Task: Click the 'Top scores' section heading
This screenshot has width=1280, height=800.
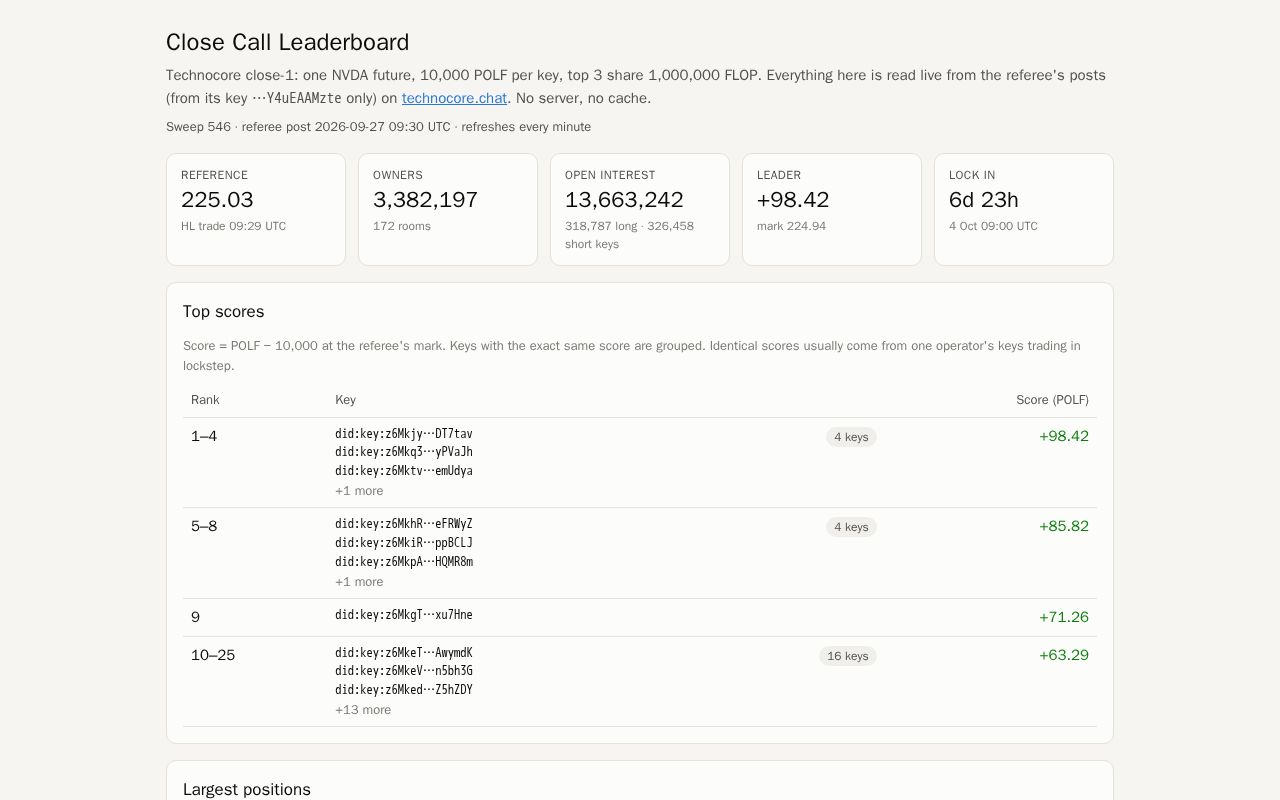Action: pos(224,312)
